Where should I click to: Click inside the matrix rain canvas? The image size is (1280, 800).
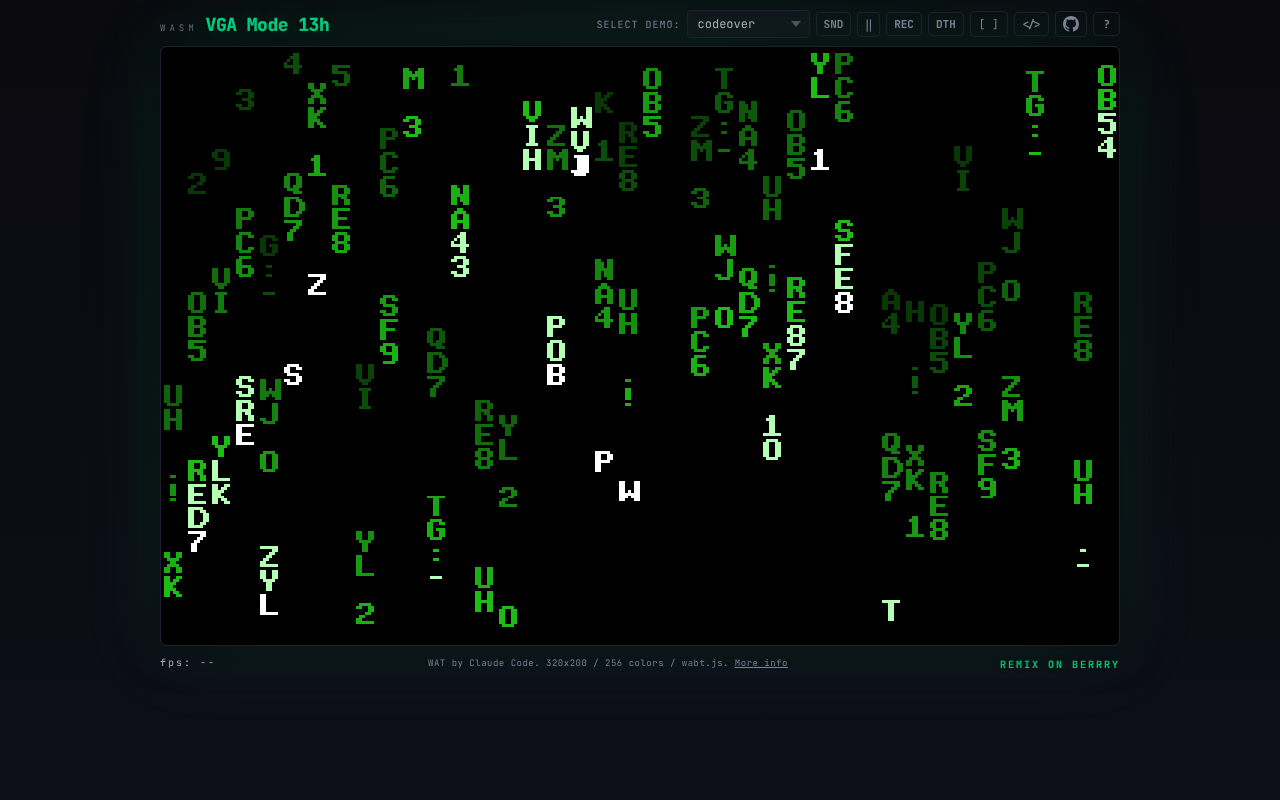coord(640,347)
